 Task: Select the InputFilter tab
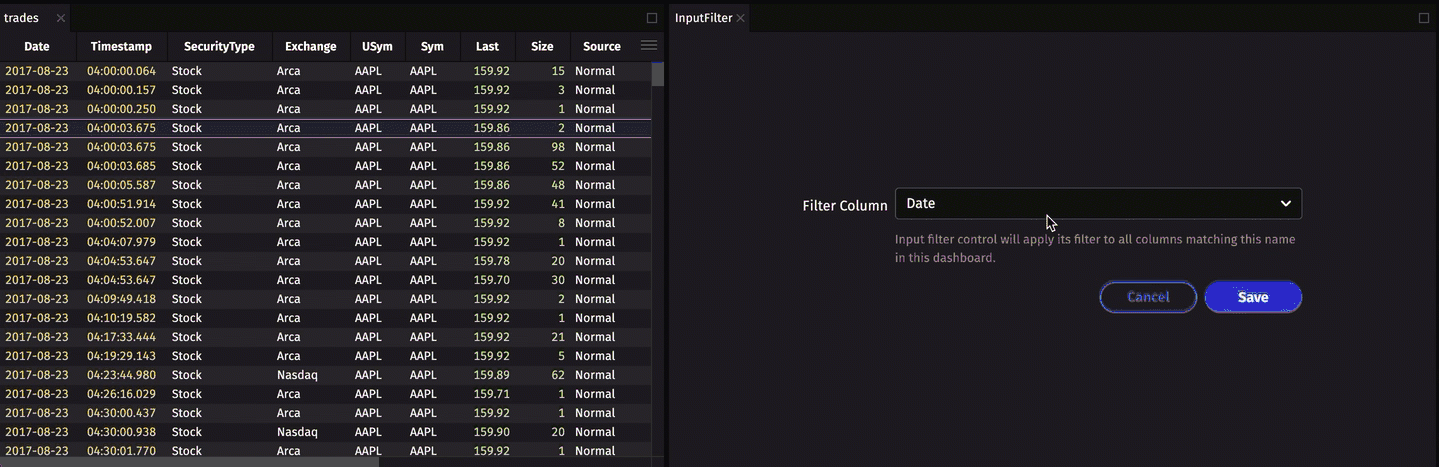[703, 18]
